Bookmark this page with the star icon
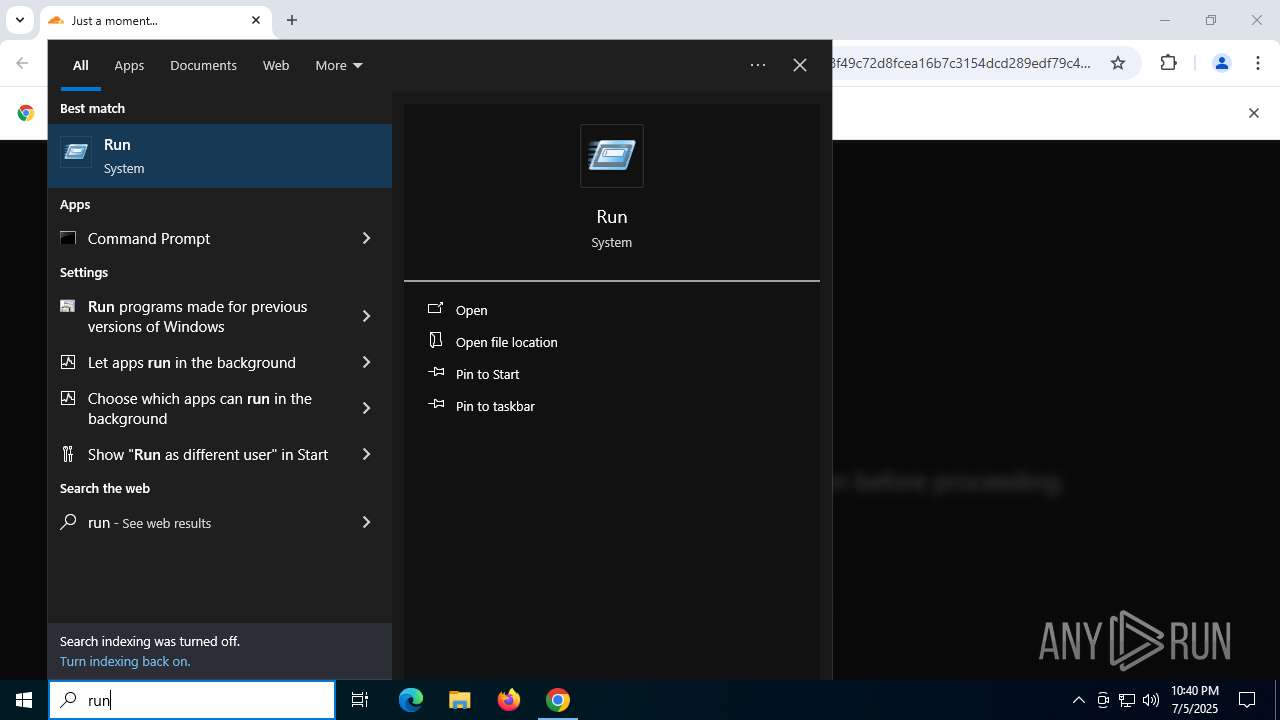This screenshot has width=1280, height=720. [1118, 63]
